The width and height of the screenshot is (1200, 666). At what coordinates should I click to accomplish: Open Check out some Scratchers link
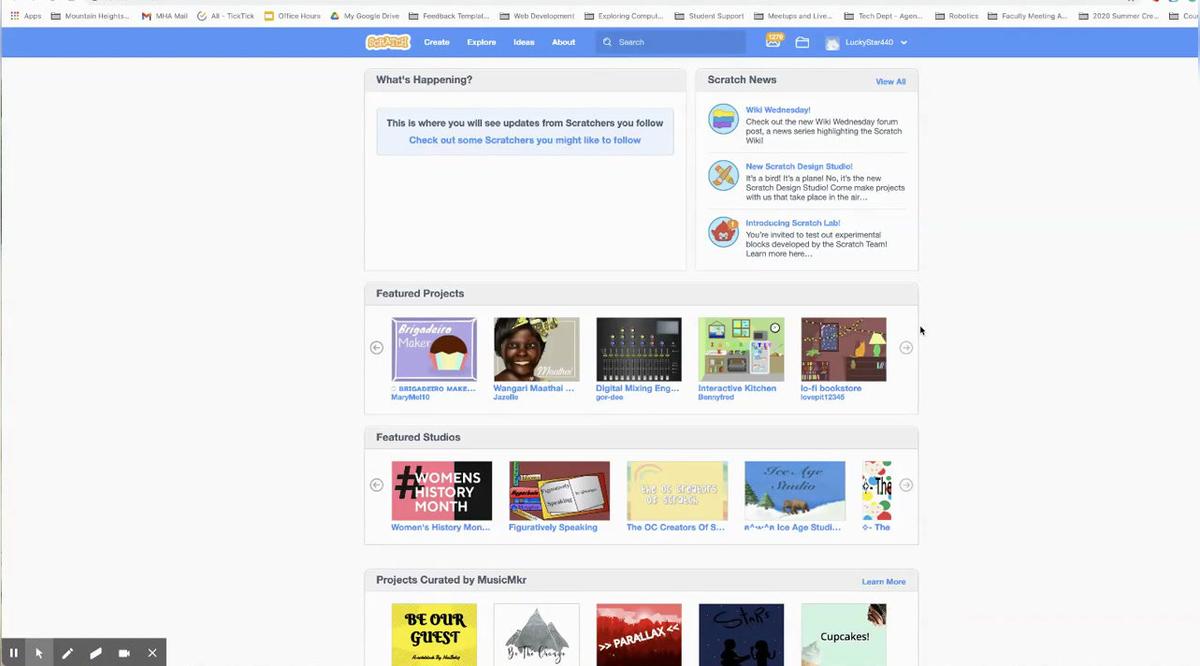[x=525, y=140]
